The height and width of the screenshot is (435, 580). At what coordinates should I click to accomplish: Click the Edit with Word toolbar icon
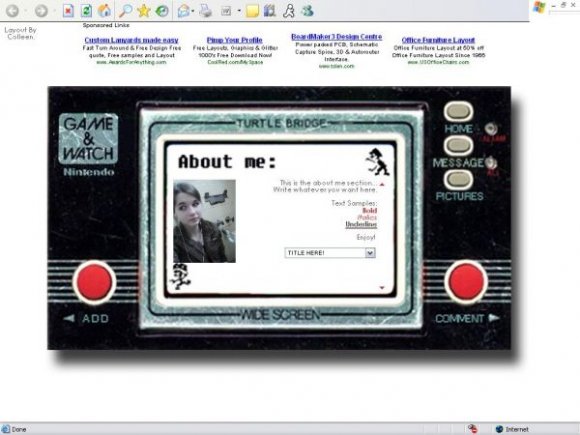pyautogui.click(x=226, y=11)
